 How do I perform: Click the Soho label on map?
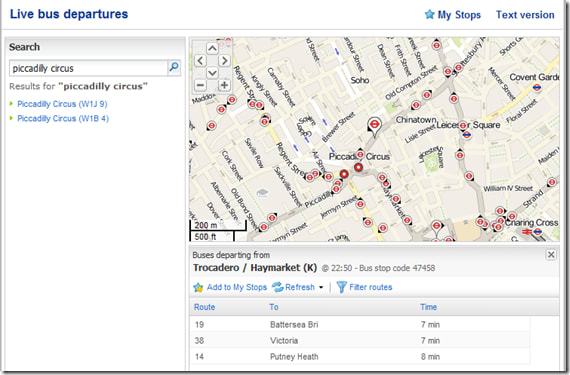coord(360,80)
